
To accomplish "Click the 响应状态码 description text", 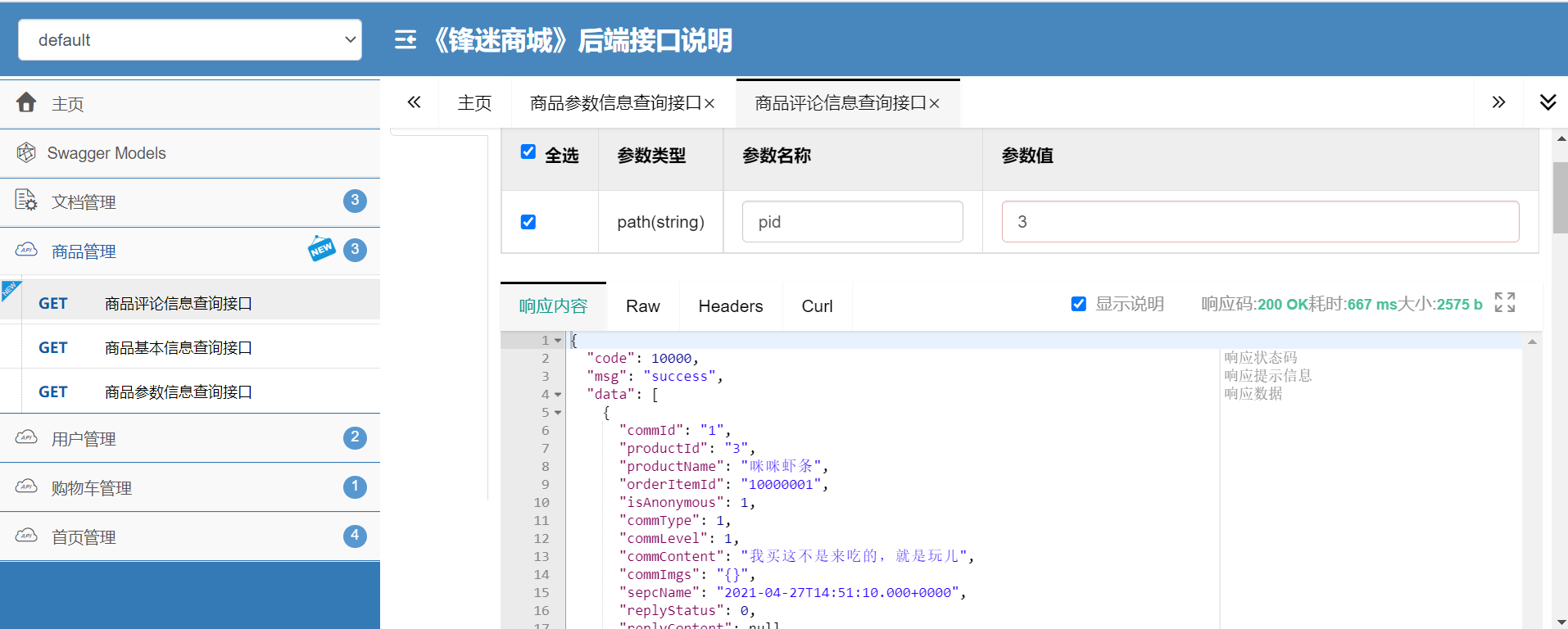I will click(x=1261, y=358).
